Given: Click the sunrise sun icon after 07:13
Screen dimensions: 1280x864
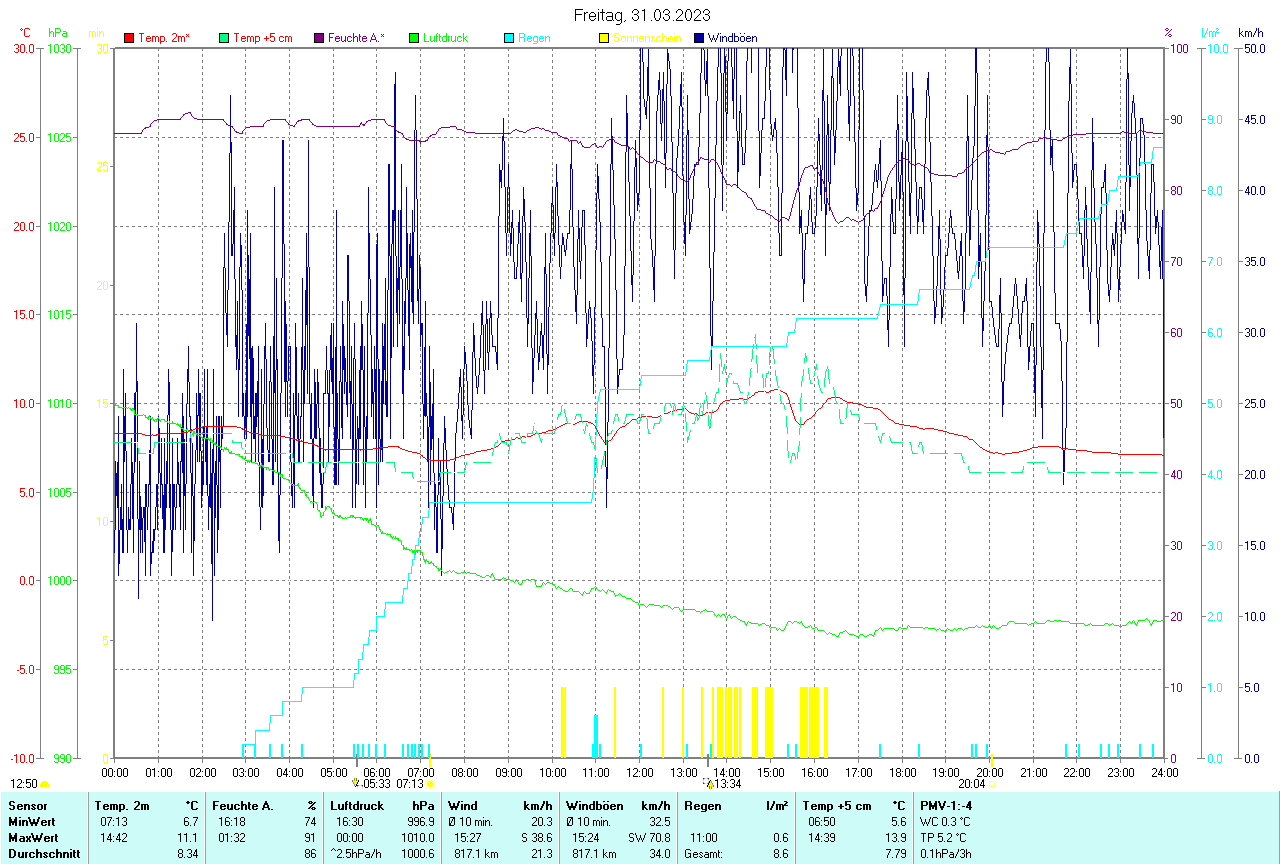Looking at the screenshot, I should 430,784.
